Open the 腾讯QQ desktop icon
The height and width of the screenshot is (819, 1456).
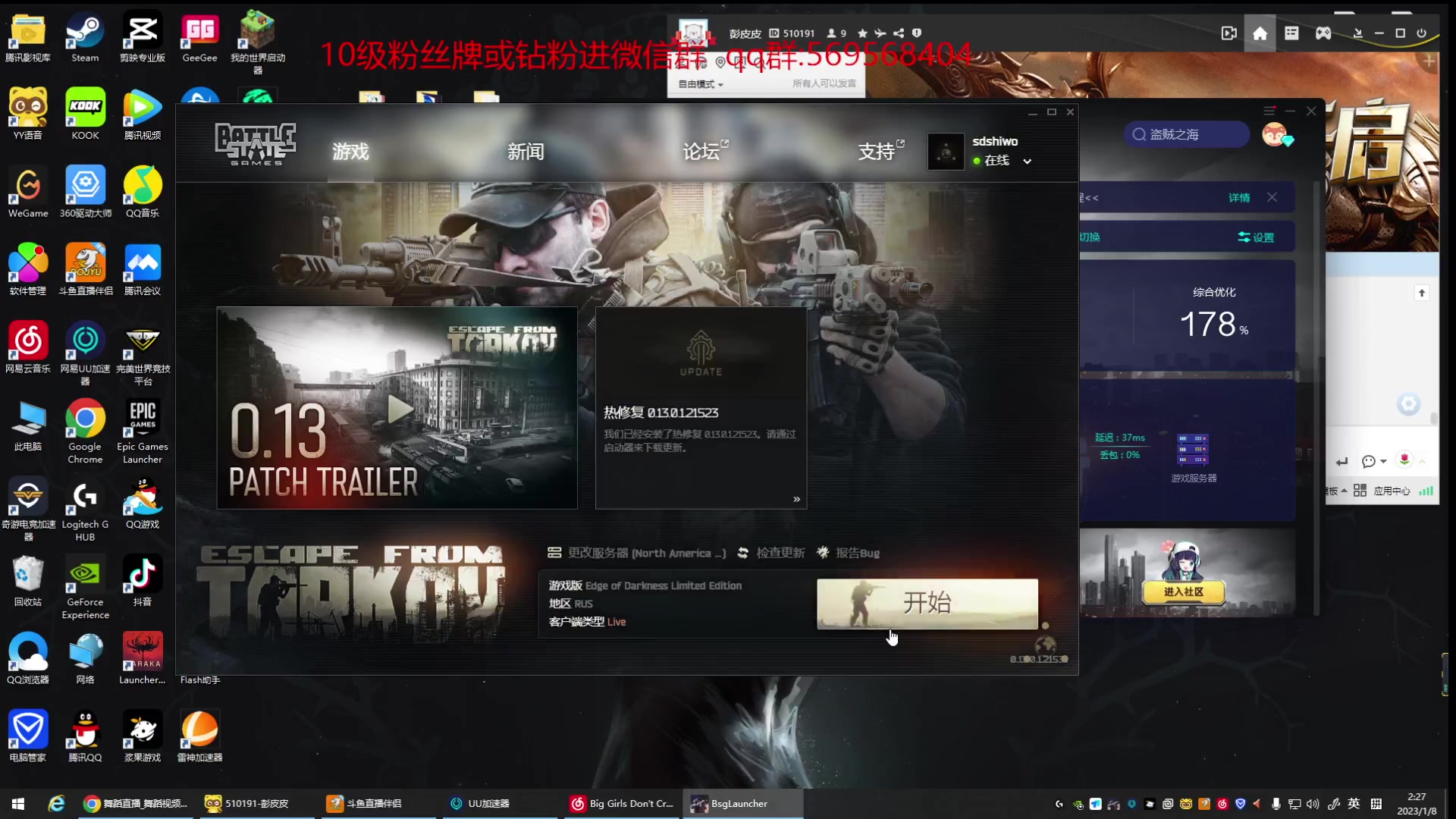point(85,737)
